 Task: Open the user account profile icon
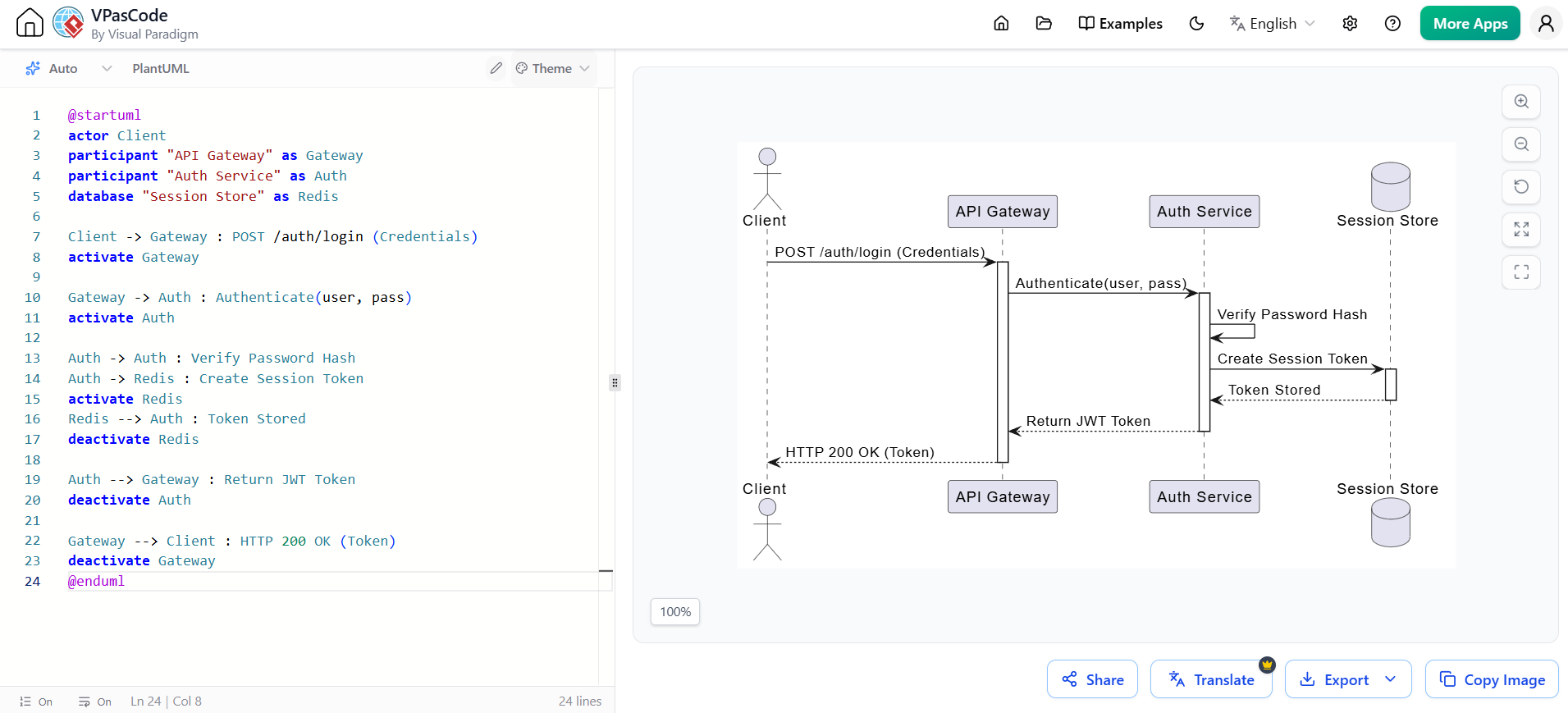tap(1546, 23)
